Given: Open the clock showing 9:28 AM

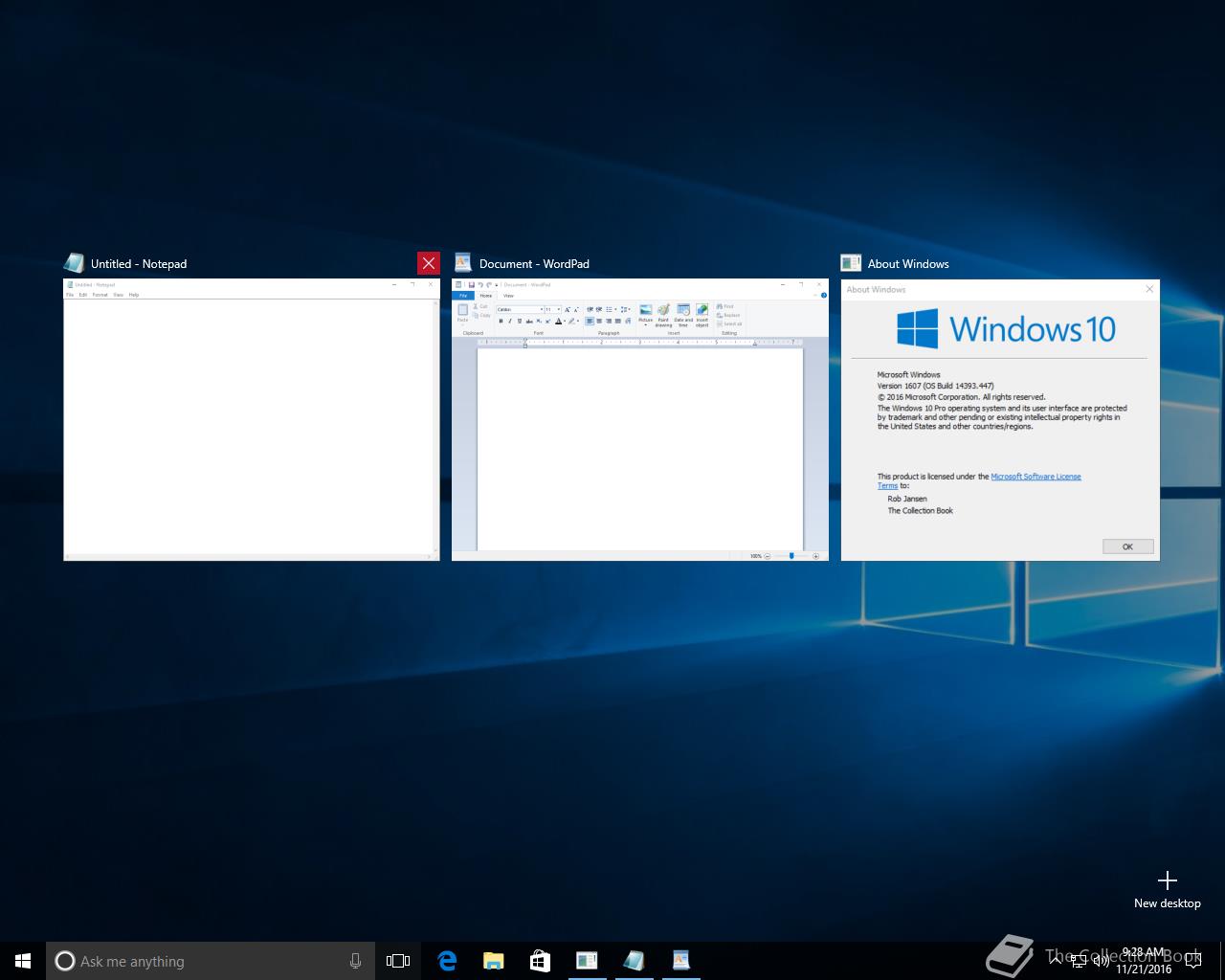Looking at the screenshot, I should 1144,961.
